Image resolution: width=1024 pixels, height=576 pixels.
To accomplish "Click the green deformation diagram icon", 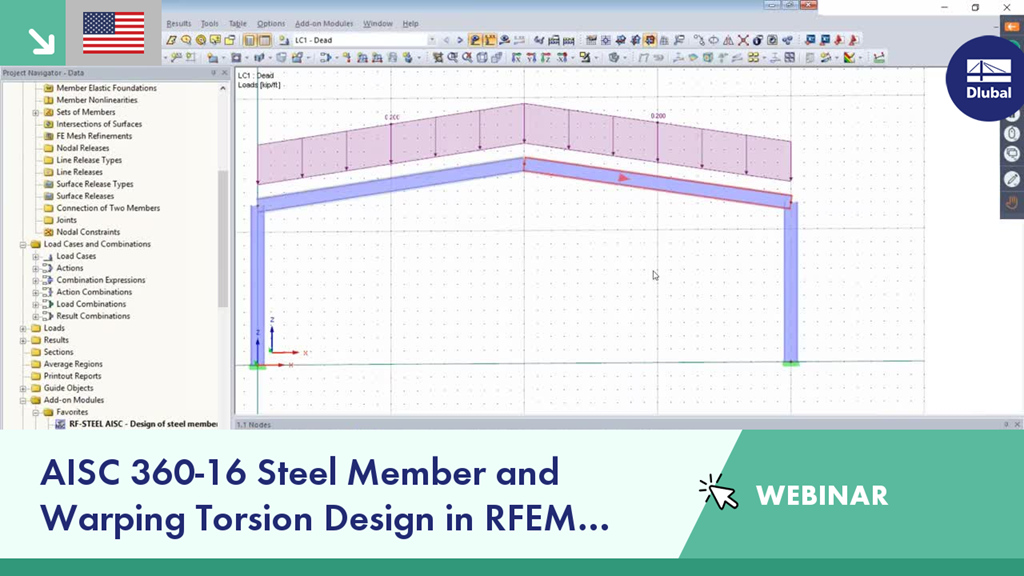I will (x=879, y=57).
